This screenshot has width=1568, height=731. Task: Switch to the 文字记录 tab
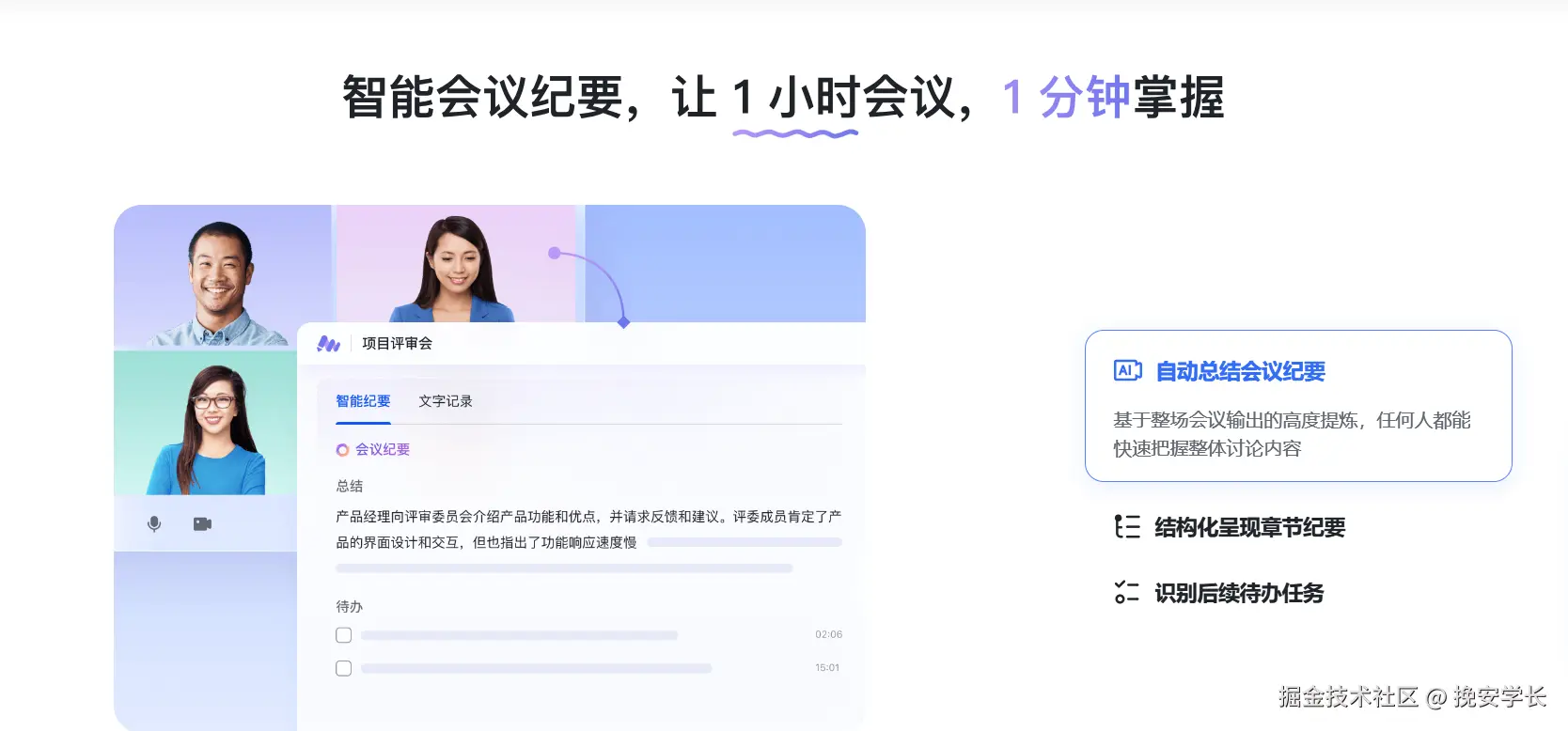coord(446,401)
